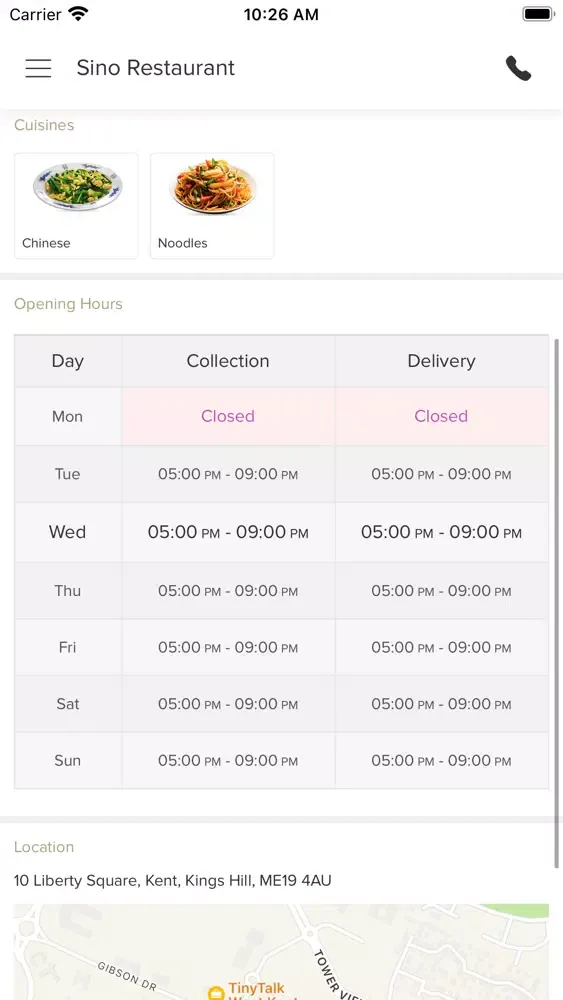The height and width of the screenshot is (1000, 563).
Task: Click the Tue row label
Action: (x=68, y=474)
